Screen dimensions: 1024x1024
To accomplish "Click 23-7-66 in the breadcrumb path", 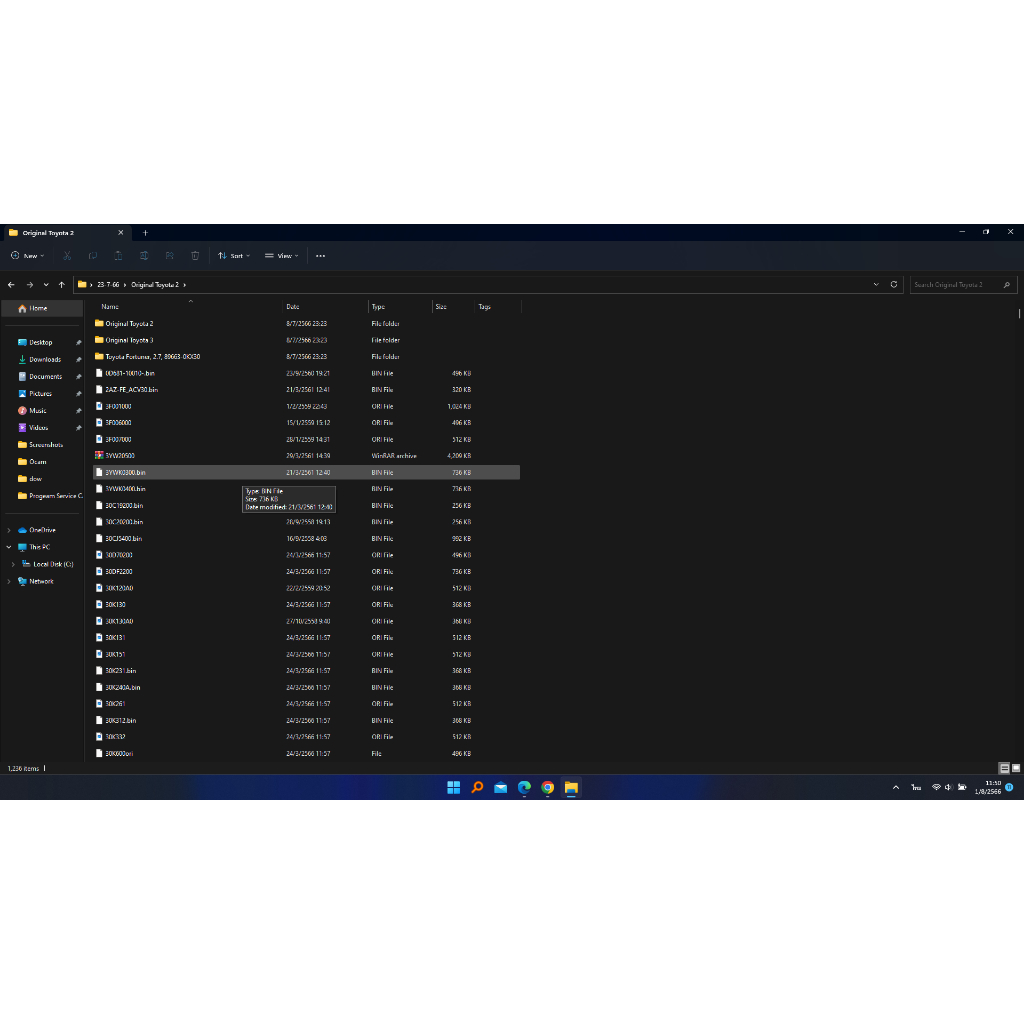I will (x=108, y=285).
